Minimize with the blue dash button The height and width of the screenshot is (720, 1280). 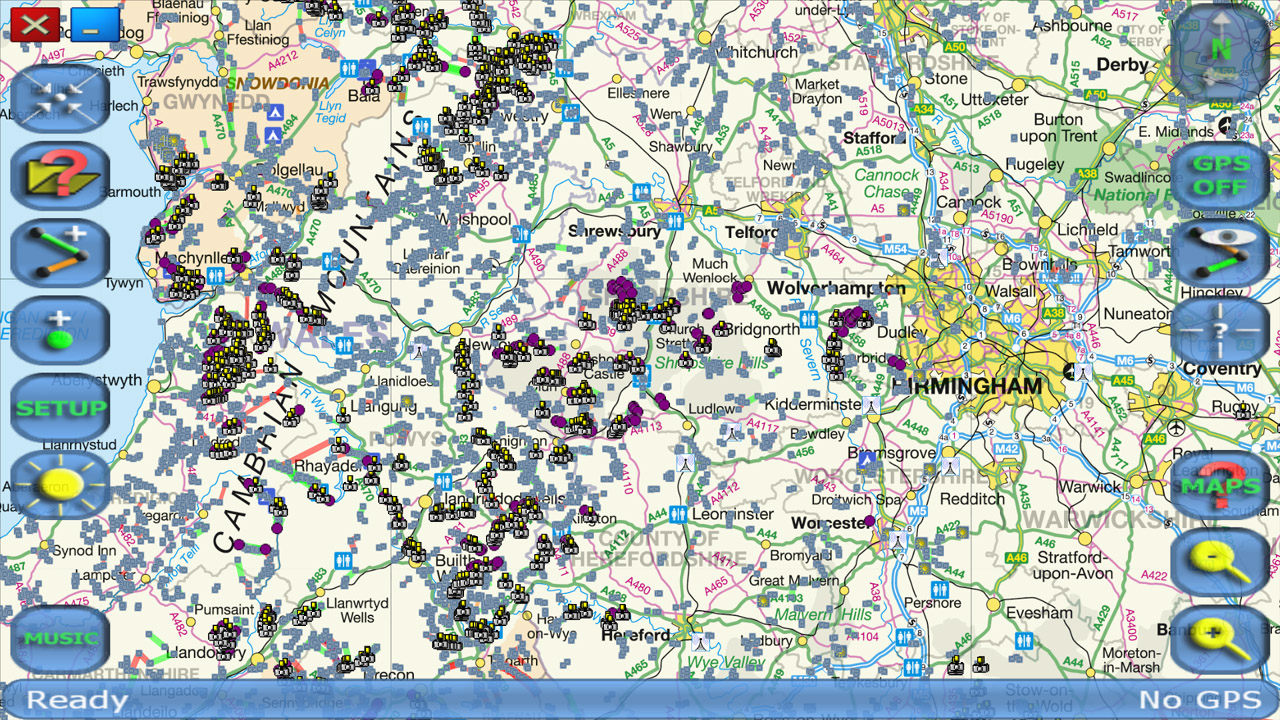tap(95, 24)
